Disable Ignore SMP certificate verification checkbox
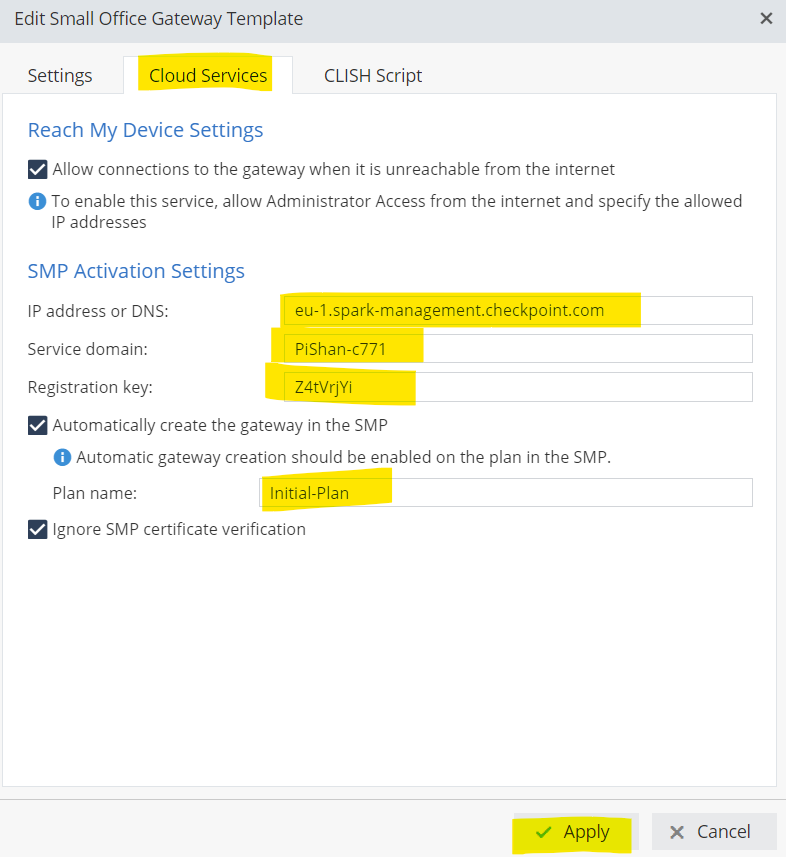The width and height of the screenshot is (786, 857). (38, 529)
